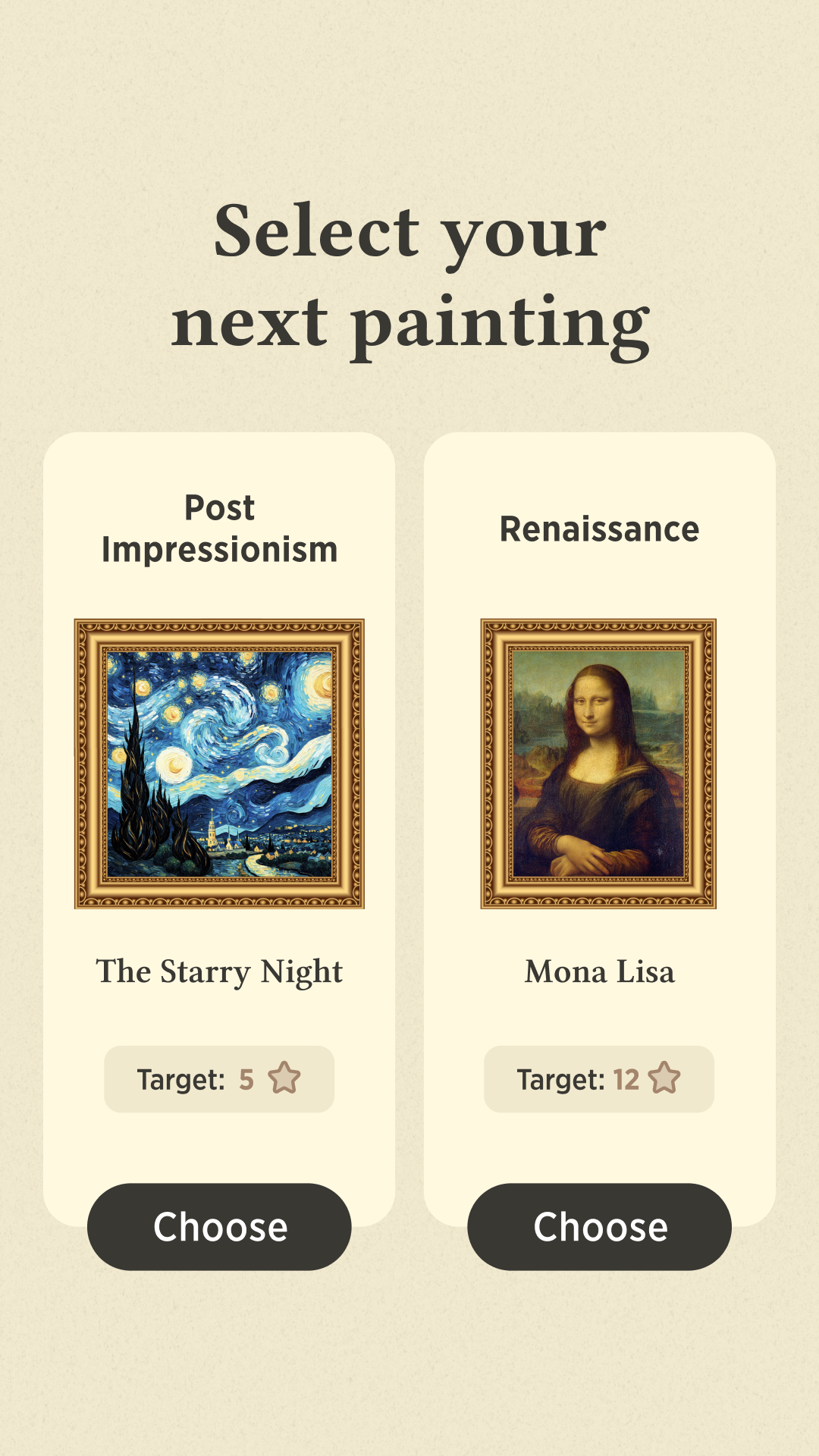Click the "Select your next painting" heading
Viewport: 819px width, 1456px height.
click(409, 277)
